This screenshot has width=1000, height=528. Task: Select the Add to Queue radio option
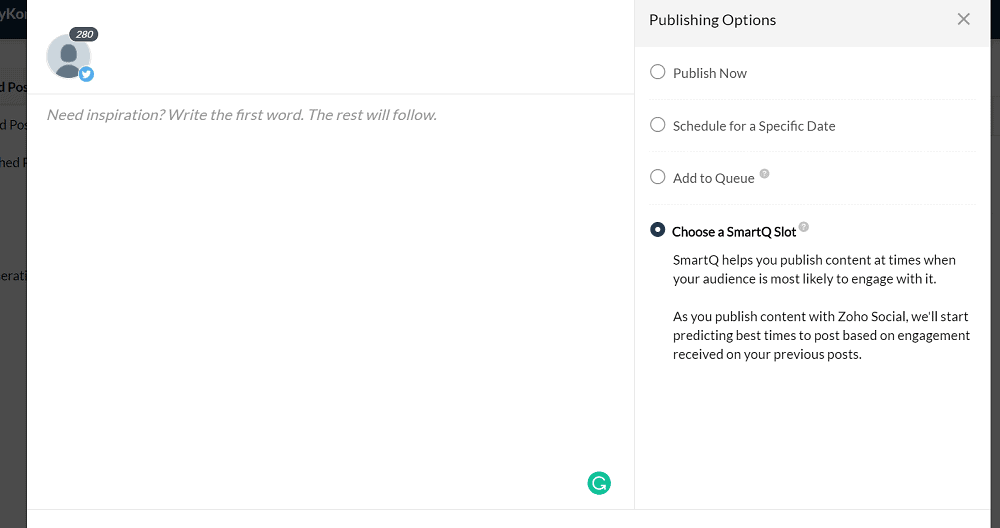tap(658, 177)
